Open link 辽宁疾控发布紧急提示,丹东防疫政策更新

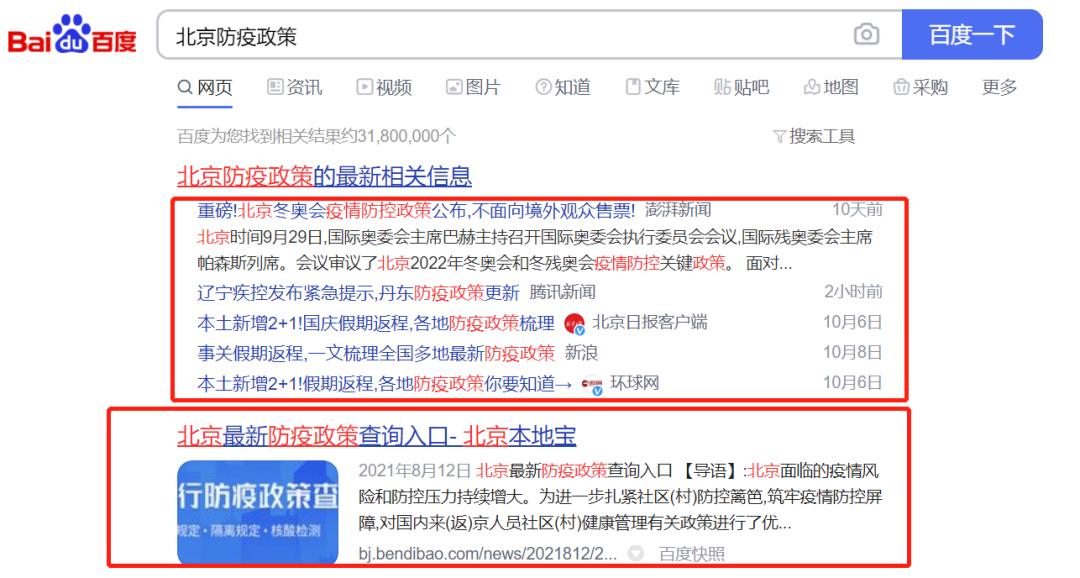(x=358, y=293)
